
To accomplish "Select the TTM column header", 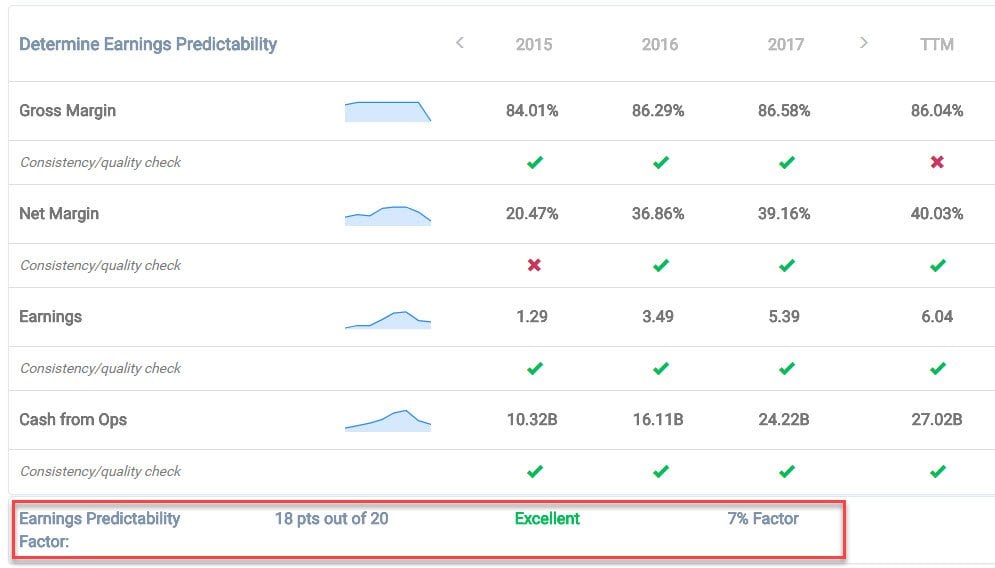I will tap(937, 45).
